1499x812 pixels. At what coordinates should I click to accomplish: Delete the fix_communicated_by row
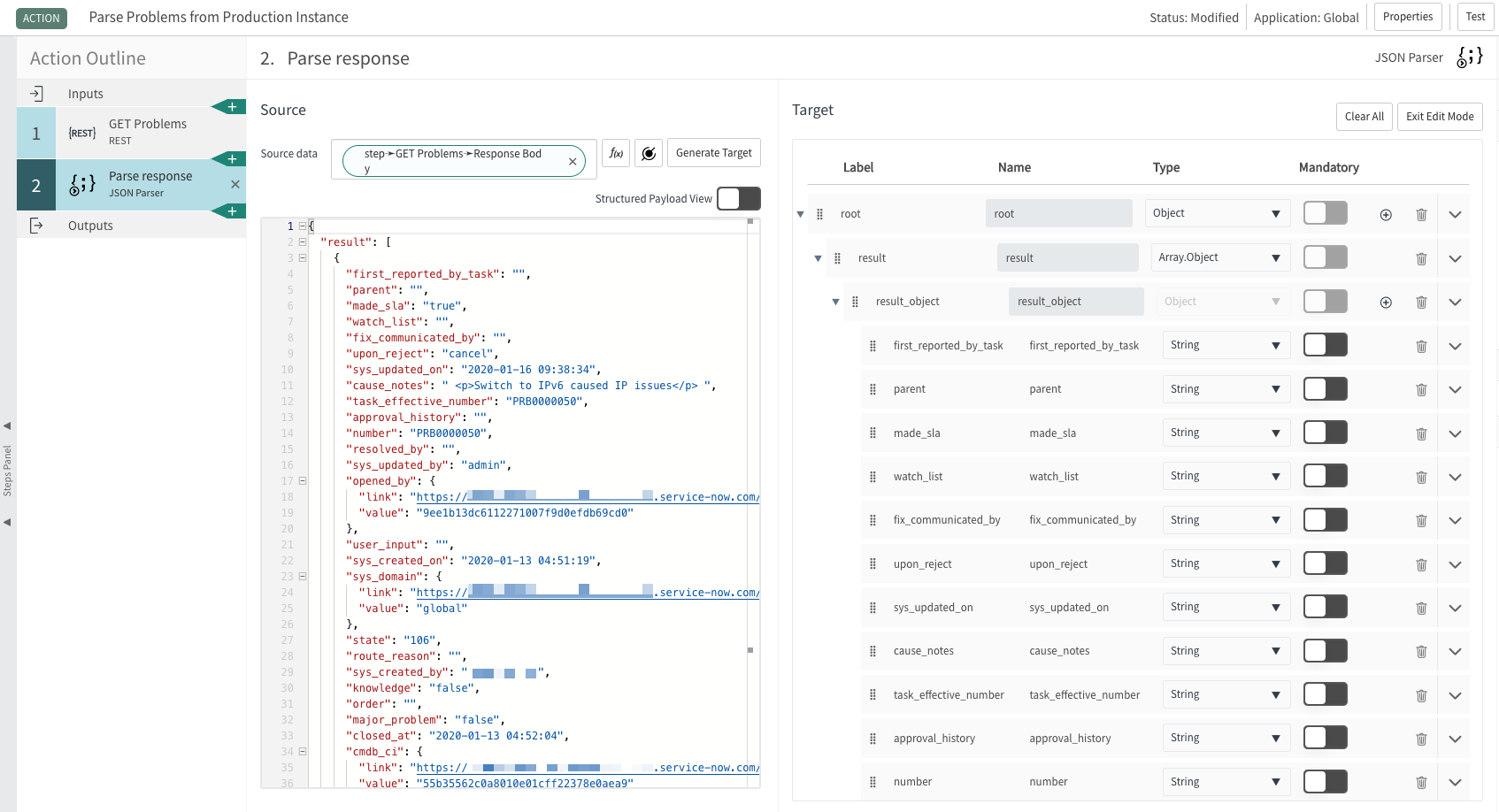[1421, 521]
